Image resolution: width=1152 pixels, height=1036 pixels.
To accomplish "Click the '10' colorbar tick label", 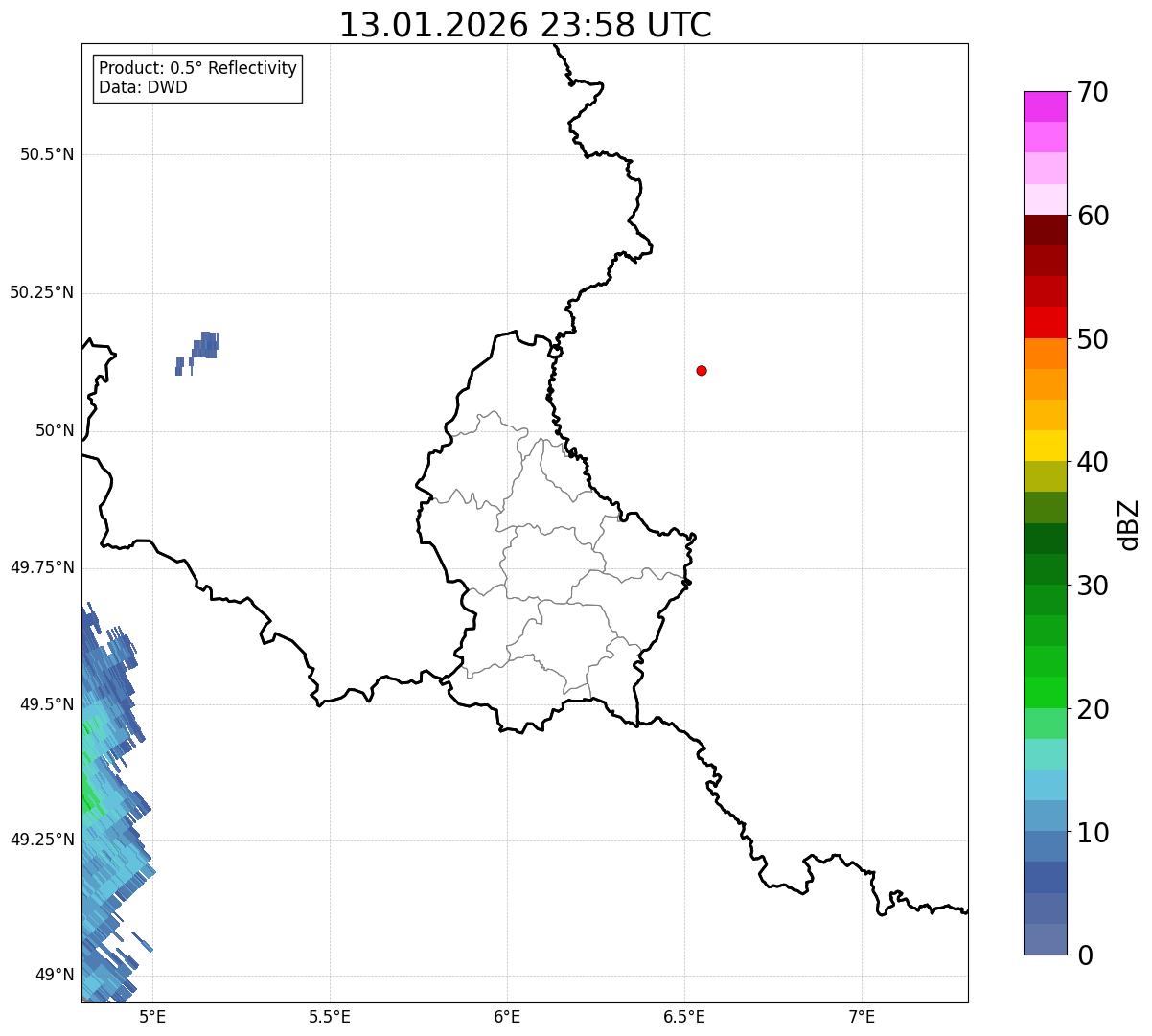I will click(1094, 833).
